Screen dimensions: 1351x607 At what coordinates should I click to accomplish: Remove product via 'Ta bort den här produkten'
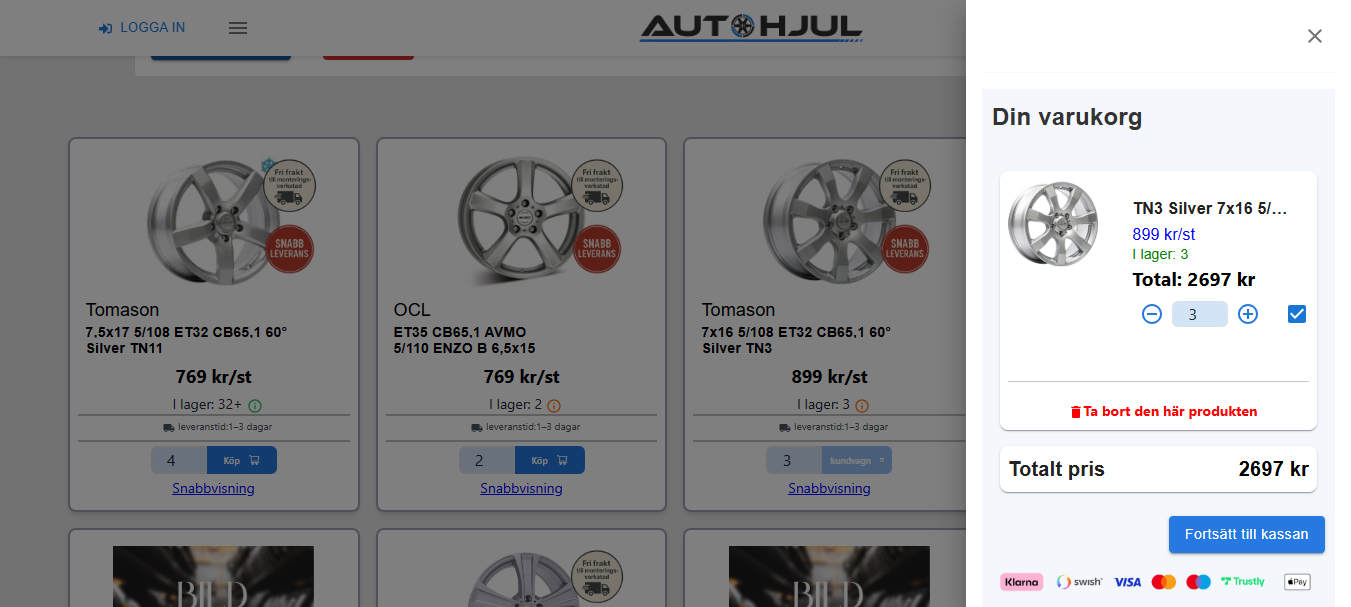1164,411
